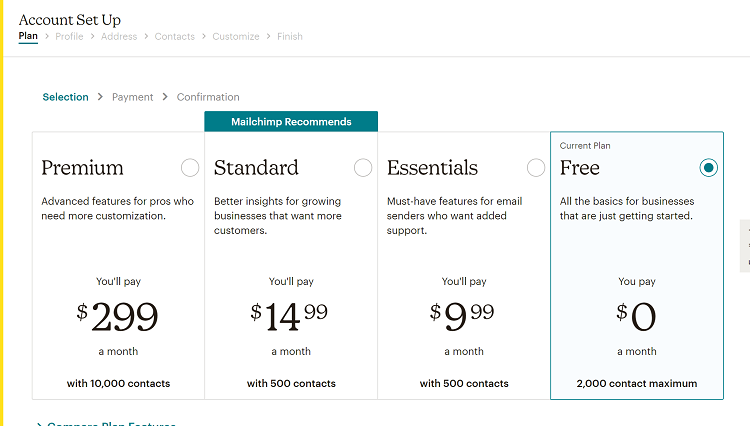Click the Payment sub-step link

pyautogui.click(x=133, y=97)
